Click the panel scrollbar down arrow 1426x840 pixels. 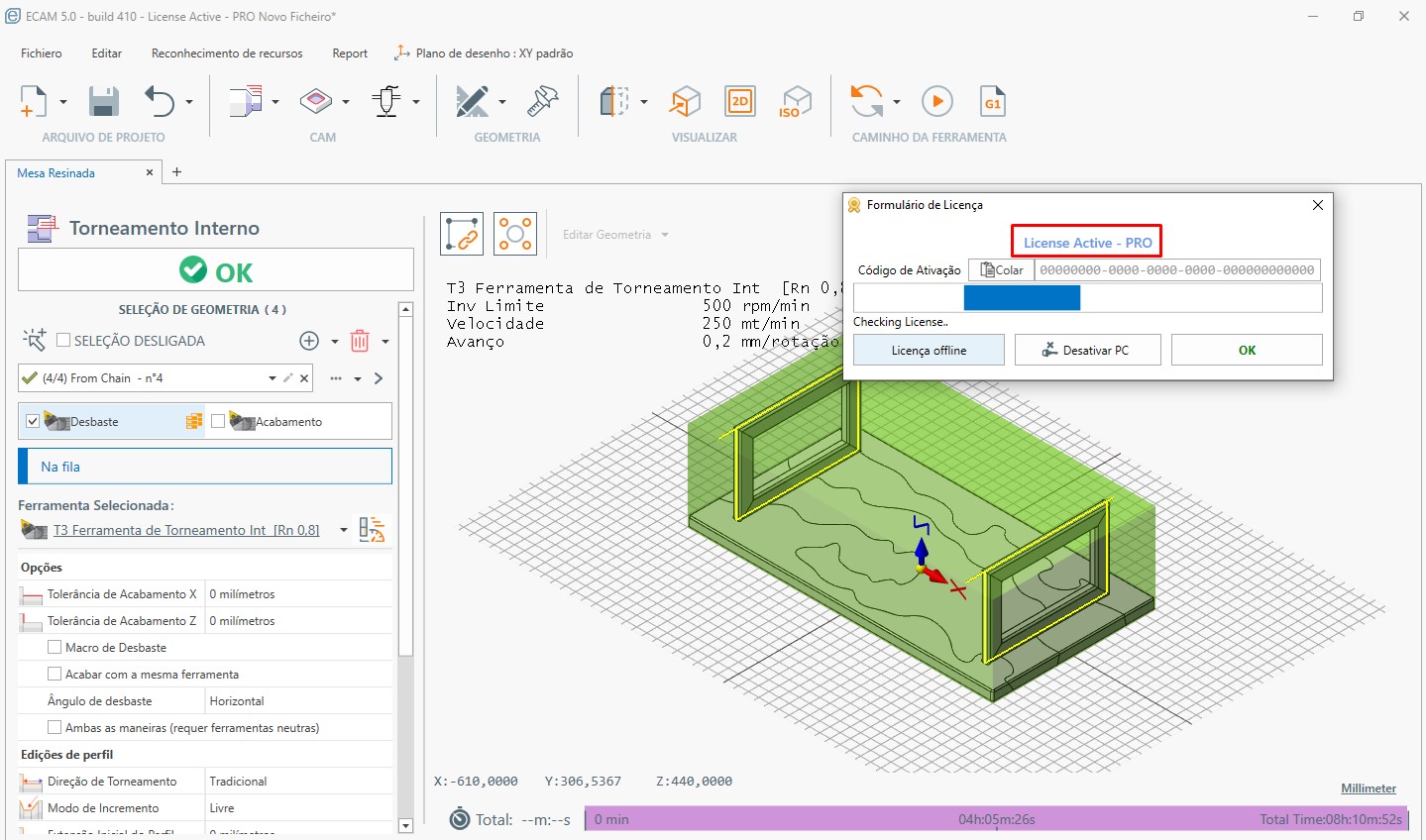tap(405, 825)
